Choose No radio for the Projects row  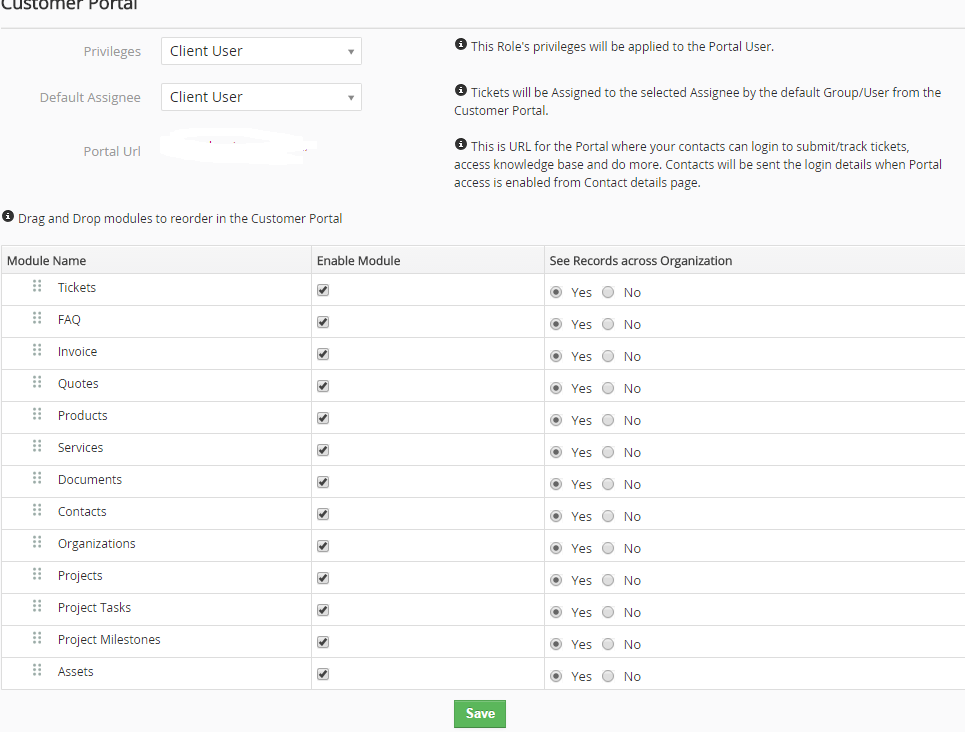(x=608, y=581)
